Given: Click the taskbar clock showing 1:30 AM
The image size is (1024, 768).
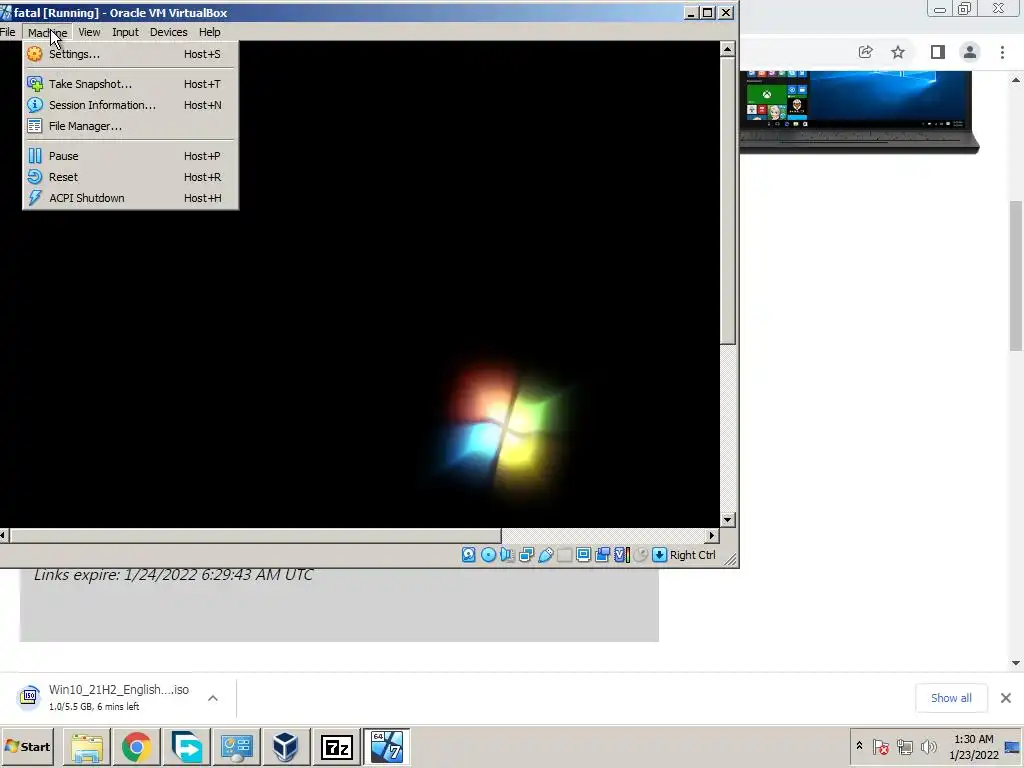Looking at the screenshot, I should (x=974, y=747).
